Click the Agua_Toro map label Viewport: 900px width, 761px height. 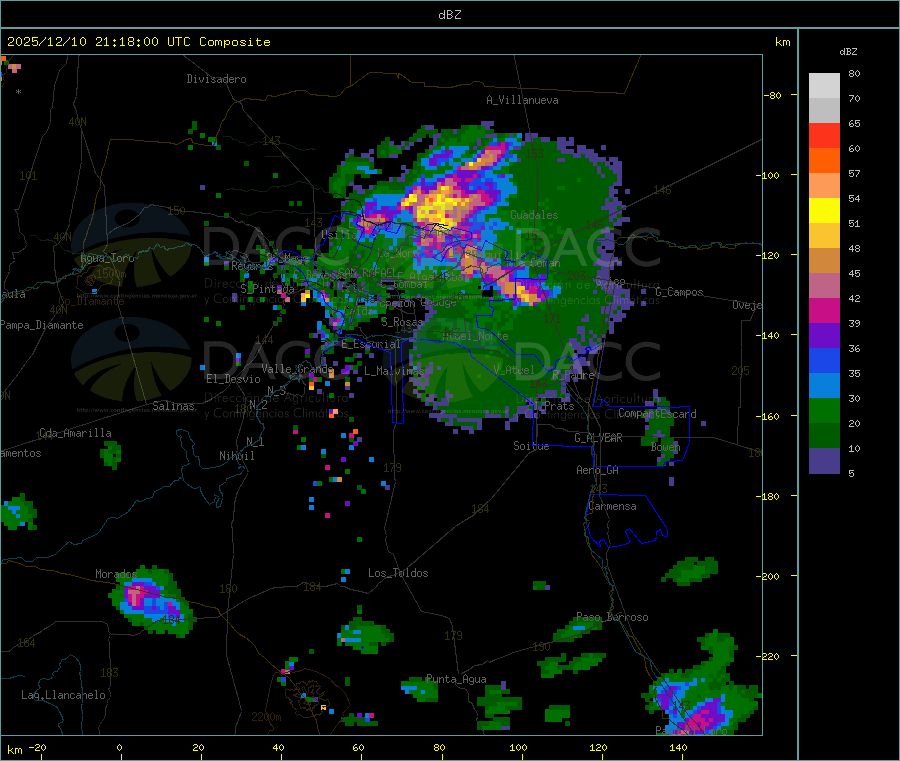coord(107,258)
